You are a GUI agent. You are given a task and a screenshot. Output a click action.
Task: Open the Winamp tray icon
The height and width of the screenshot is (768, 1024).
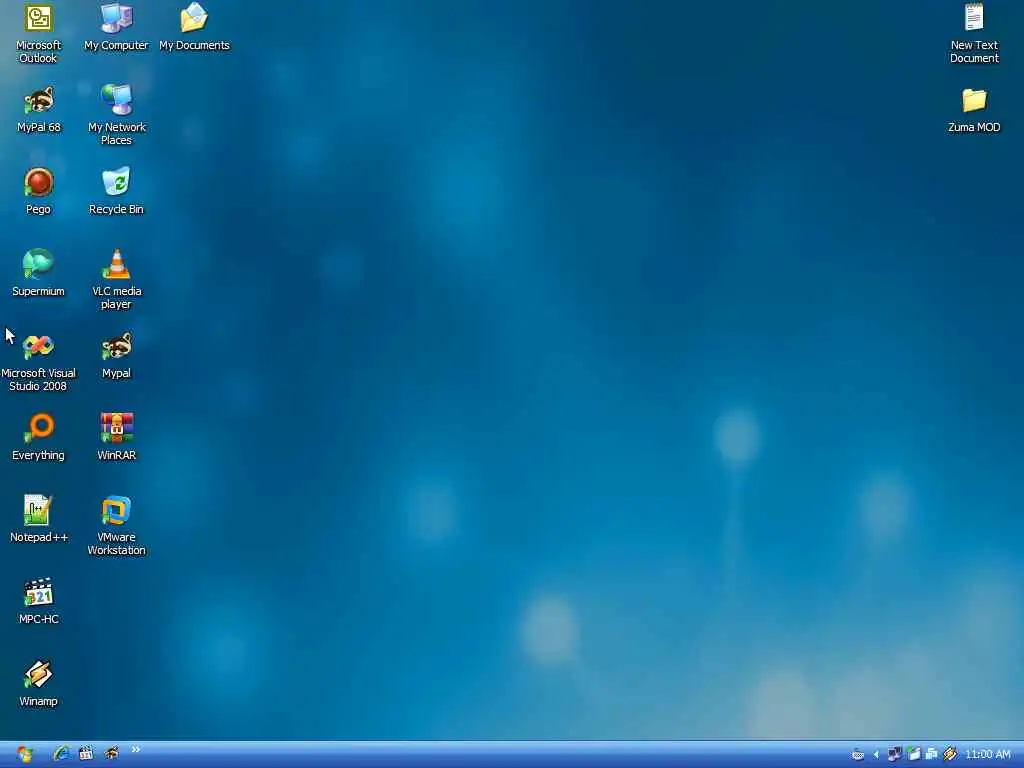point(950,754)
